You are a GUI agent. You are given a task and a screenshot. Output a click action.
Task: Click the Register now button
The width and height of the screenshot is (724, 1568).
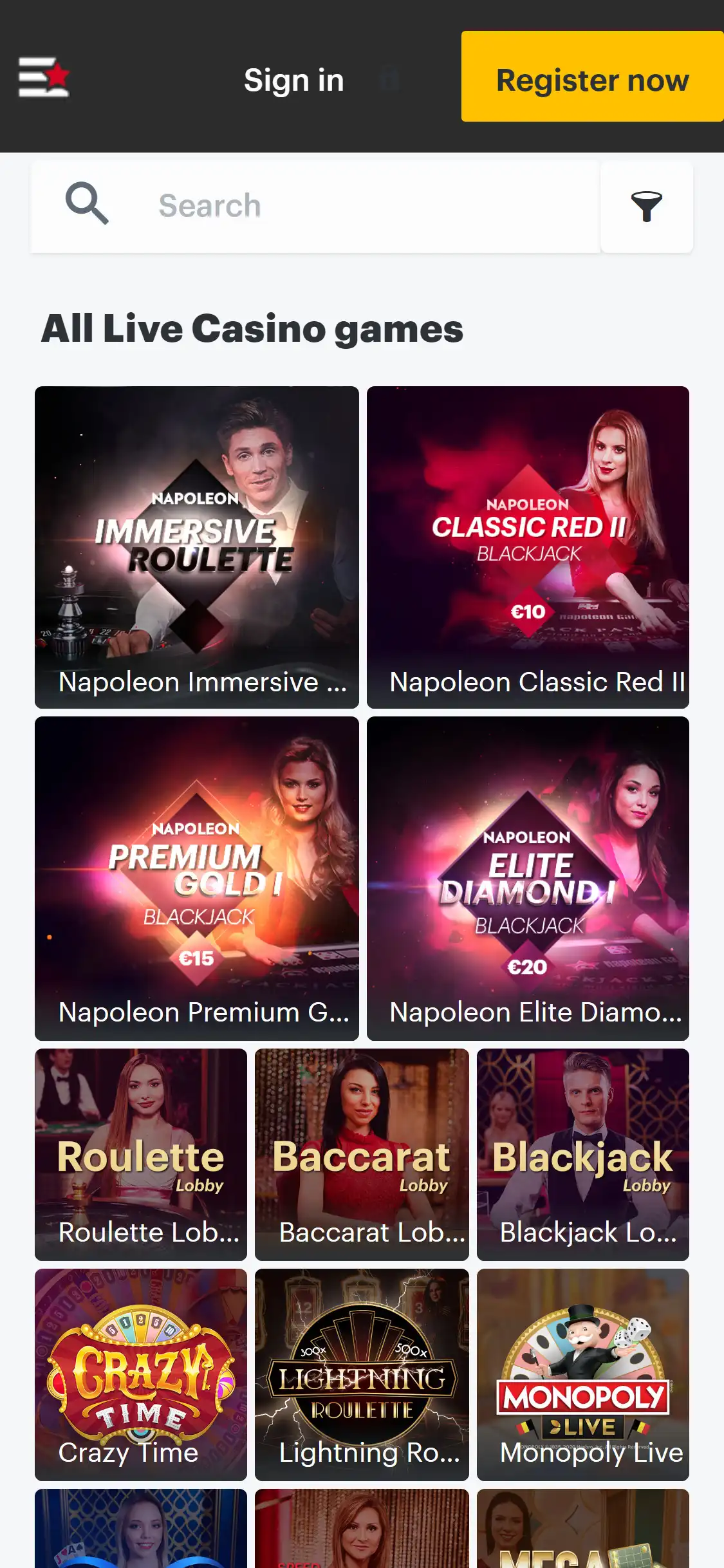tap(593, 77)
